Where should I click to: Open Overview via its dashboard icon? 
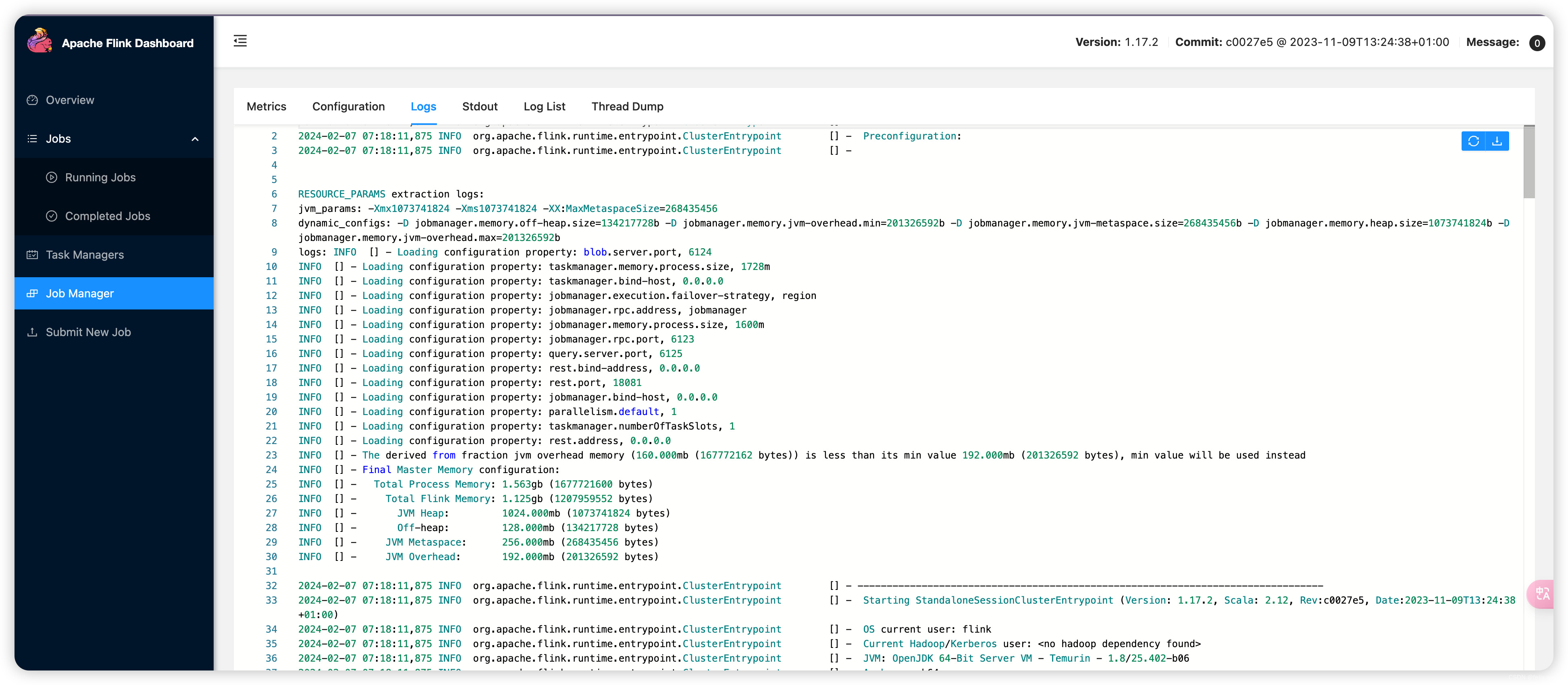click(x=32, y=100)
